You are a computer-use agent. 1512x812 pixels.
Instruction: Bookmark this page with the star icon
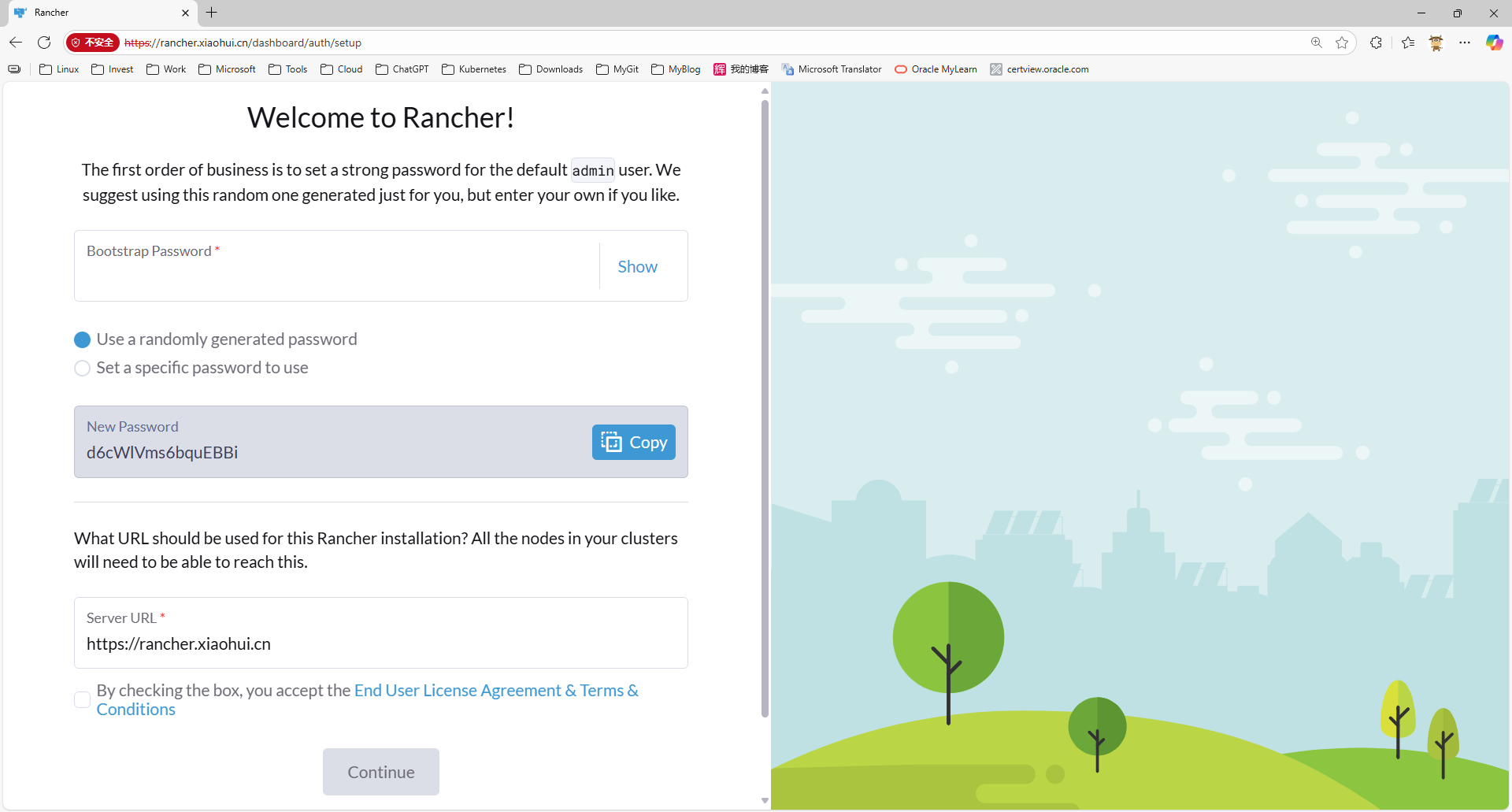pos(1342,43)
